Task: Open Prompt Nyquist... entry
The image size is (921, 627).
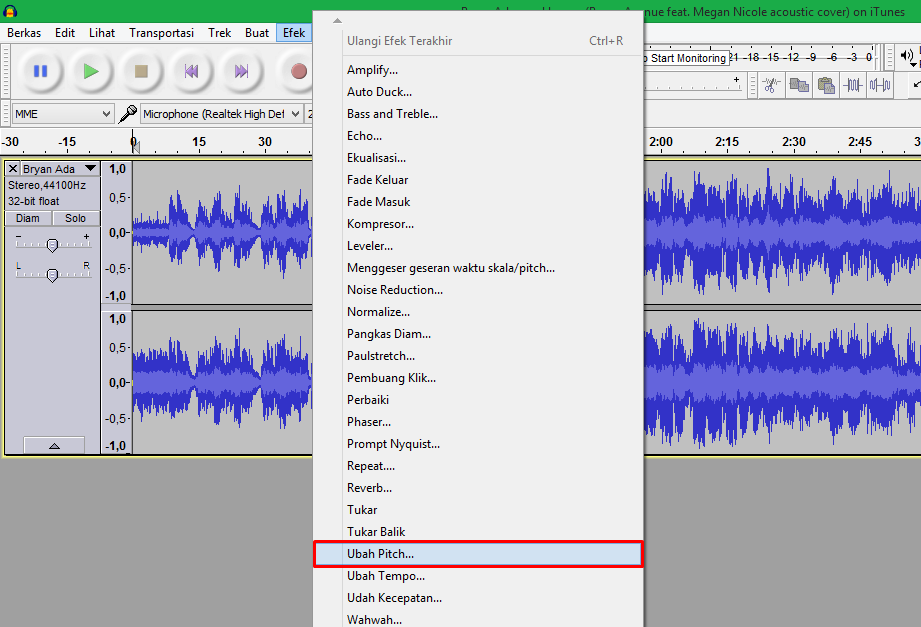Action: [478, 444]
